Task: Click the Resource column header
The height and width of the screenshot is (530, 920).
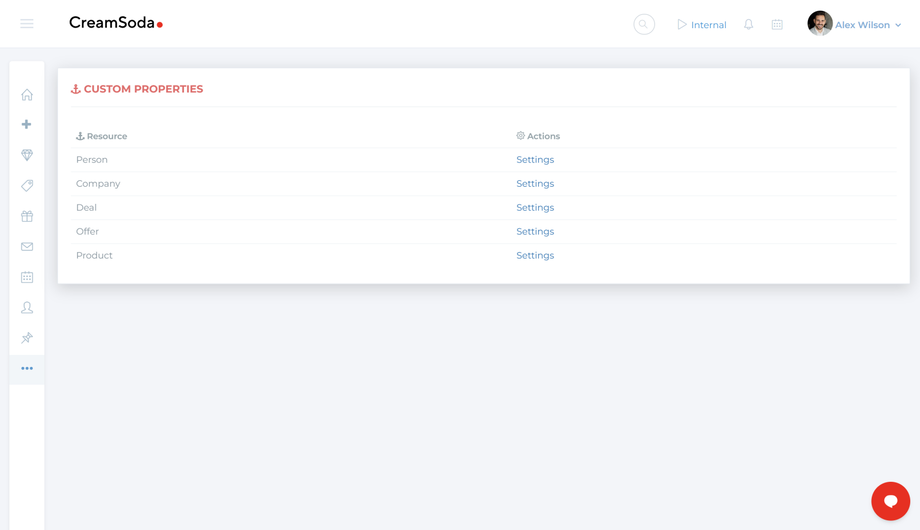Action: tap(102, 136)
